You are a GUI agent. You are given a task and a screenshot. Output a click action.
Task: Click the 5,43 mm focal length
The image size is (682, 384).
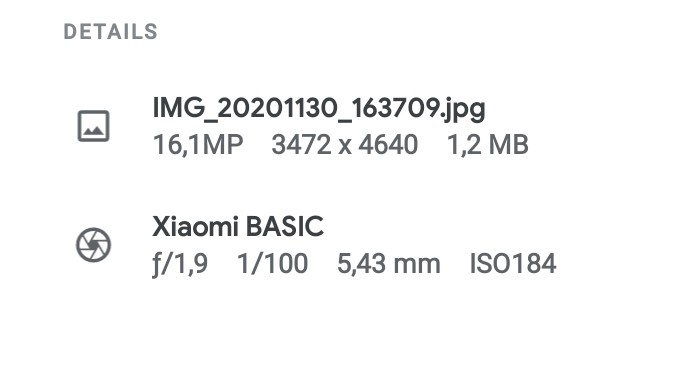coord(389,264)
